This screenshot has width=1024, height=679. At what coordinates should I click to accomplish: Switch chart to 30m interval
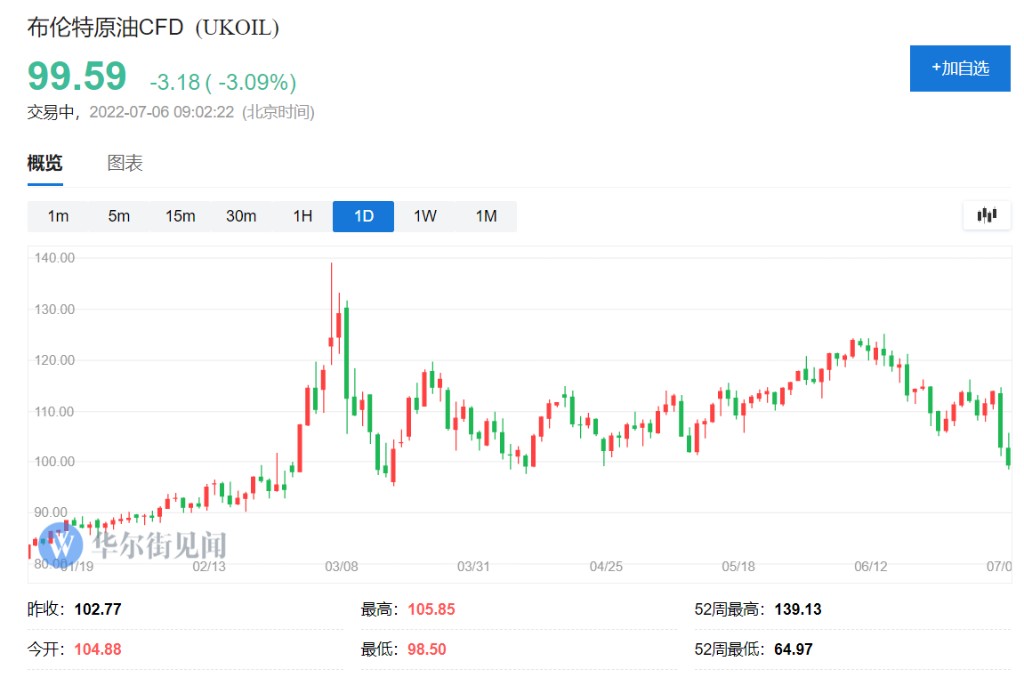241,216
